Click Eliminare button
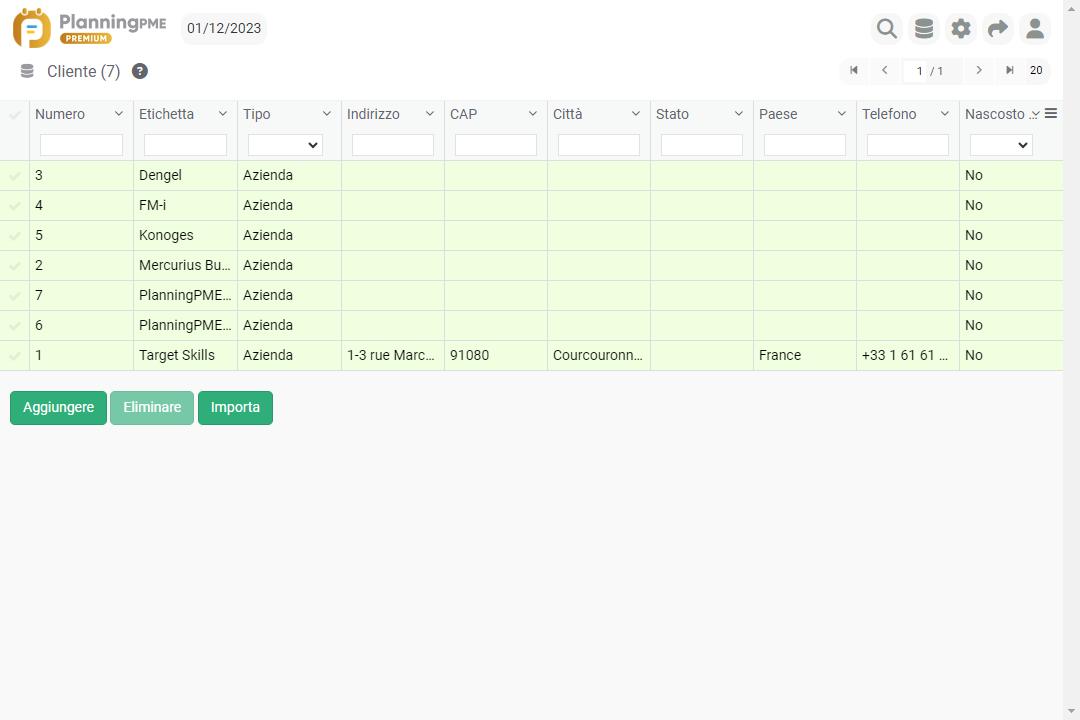Image resolution: width=1080 pixels, height=720 pixels. click(x=152, y=408)
